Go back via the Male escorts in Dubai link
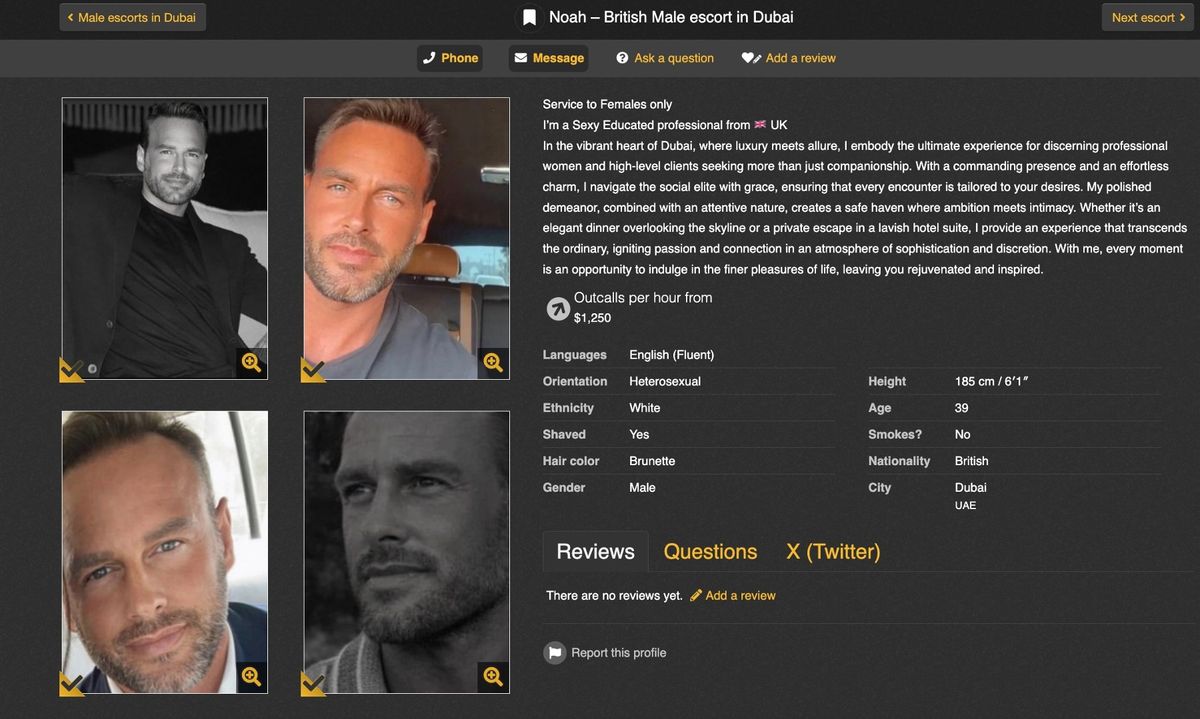The image size is (1200, 719). tap(131, 16)
